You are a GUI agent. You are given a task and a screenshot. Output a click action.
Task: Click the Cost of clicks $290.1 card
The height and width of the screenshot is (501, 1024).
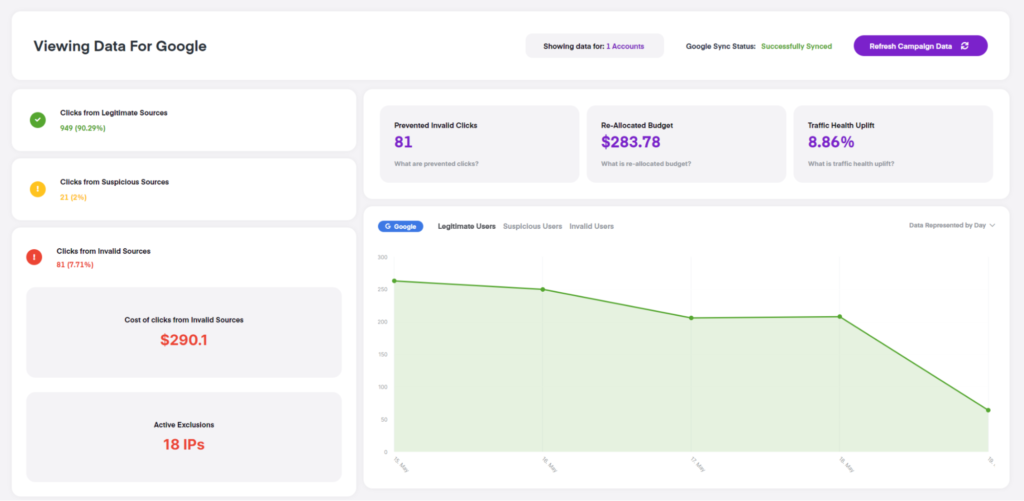pos(184,332)
